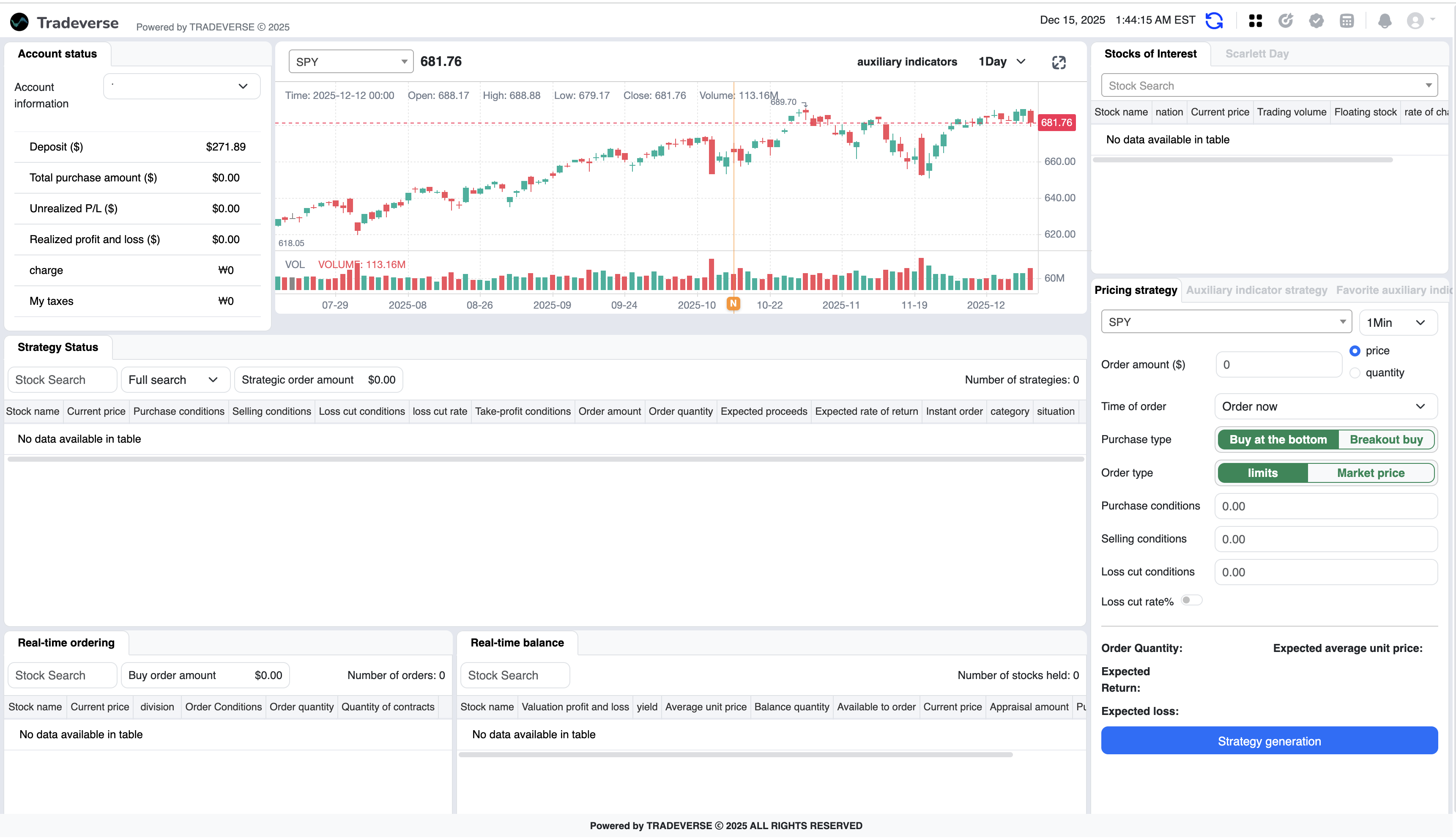Open the 1Day timeframe dropdown on the chart
Screen dimensions: 1456x838
1002,62
